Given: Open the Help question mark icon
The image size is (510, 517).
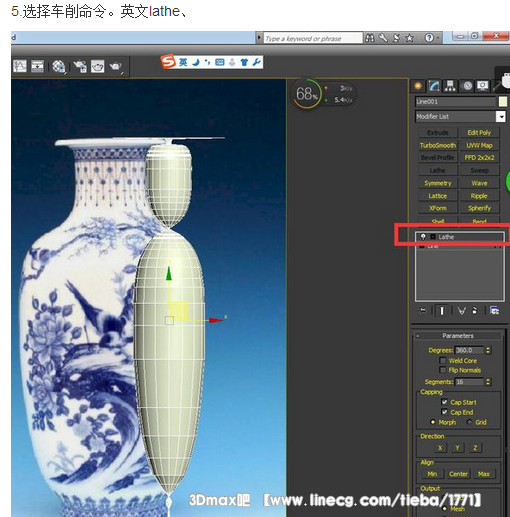Looking at the screenshot, I should [x=429, y=38].
